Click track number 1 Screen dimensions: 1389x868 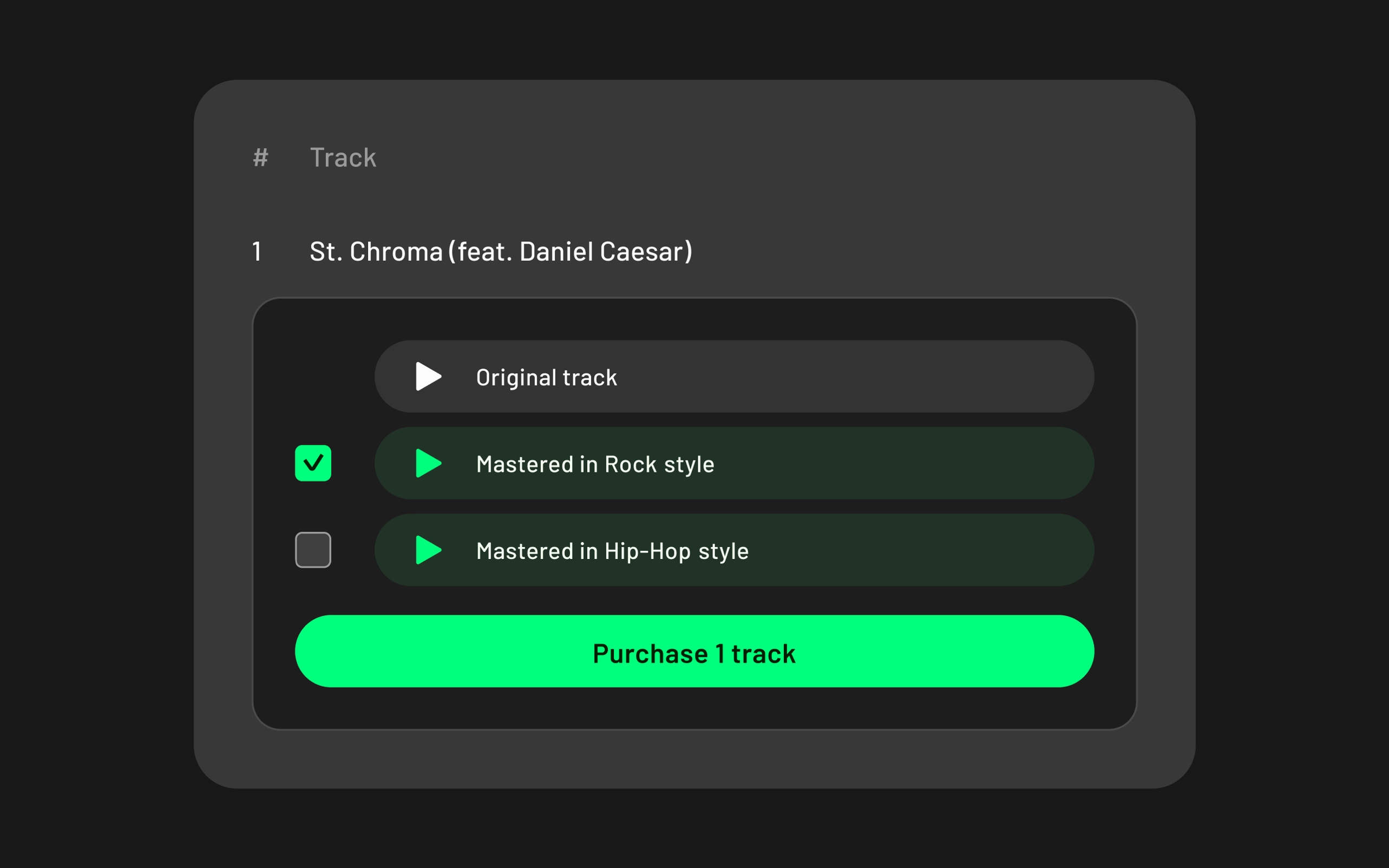(x=257, y=252)
